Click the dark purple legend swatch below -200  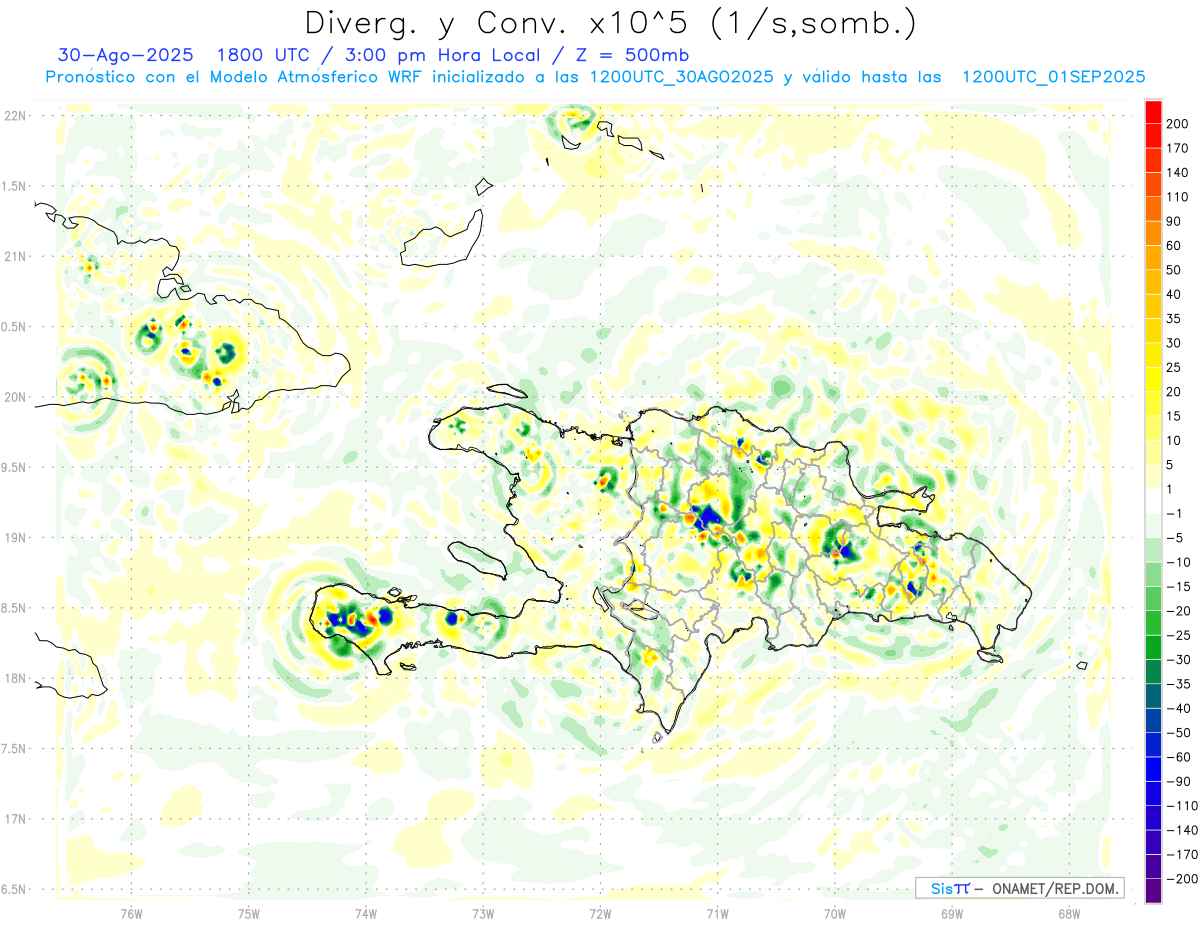pos(1153,890)
